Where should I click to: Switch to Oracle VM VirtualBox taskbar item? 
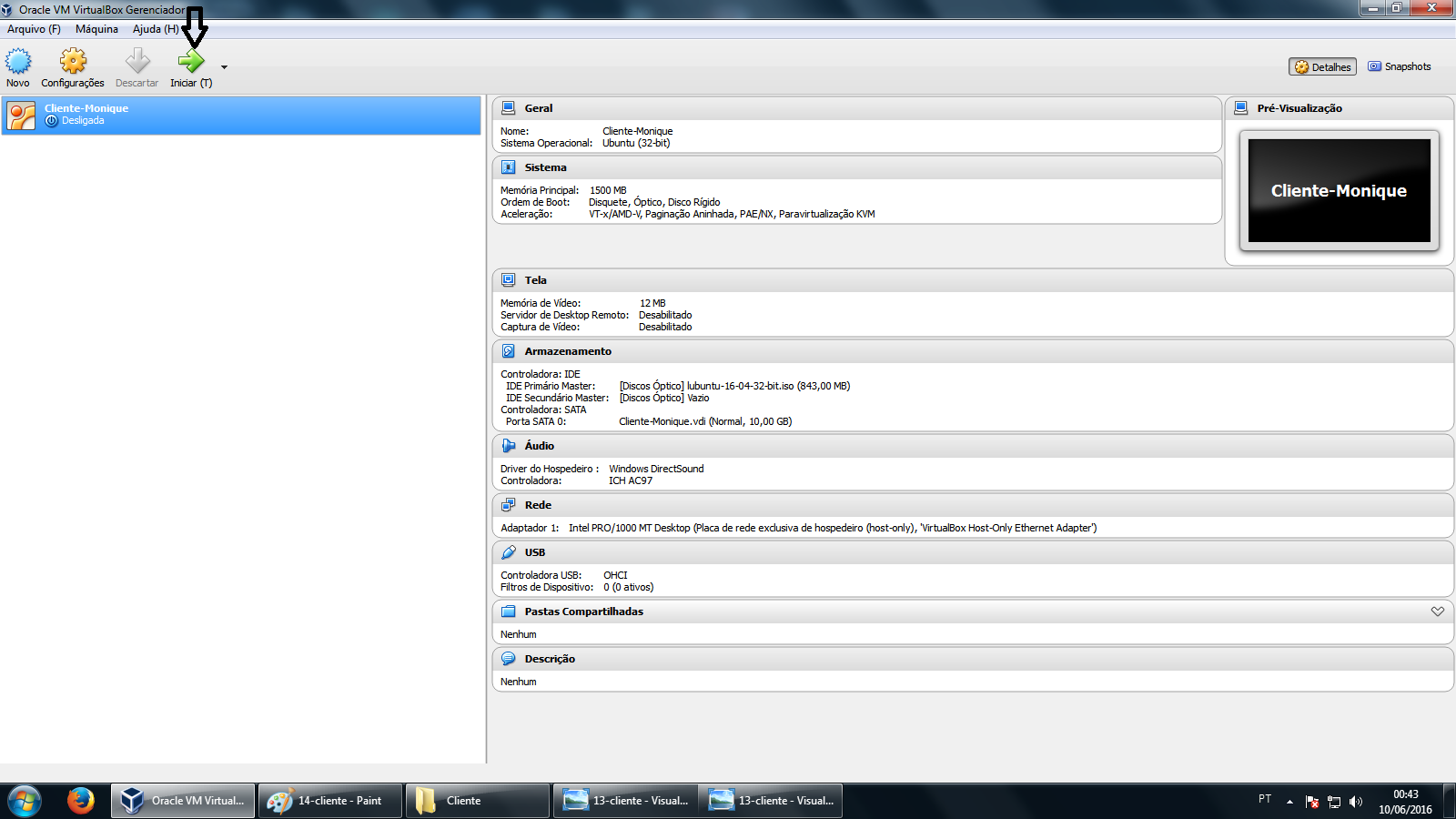click(x=183, y=801)
